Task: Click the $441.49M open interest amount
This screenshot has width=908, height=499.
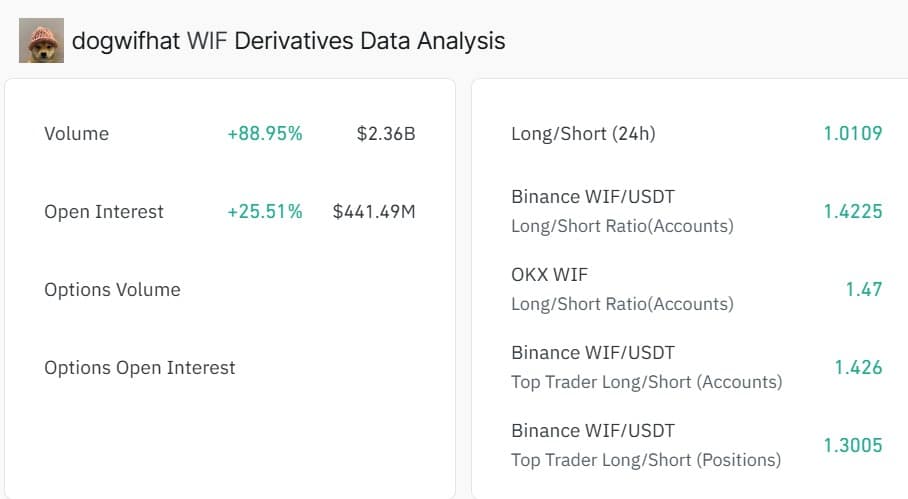Action: click(x=373, y=211)
